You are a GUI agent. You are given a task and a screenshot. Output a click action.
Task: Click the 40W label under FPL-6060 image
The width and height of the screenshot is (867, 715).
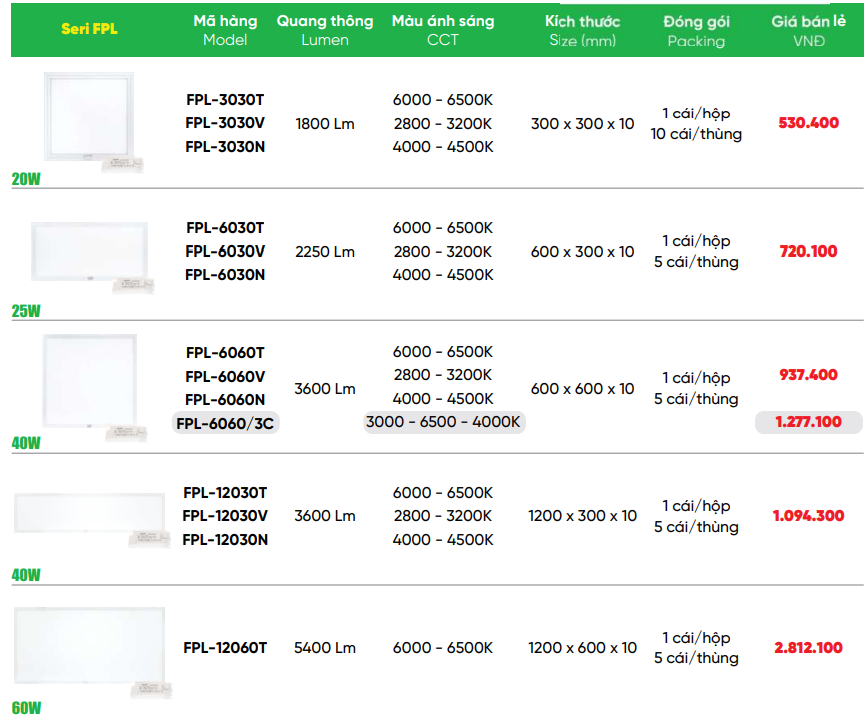pyautogui.click(x=26, y=443)
